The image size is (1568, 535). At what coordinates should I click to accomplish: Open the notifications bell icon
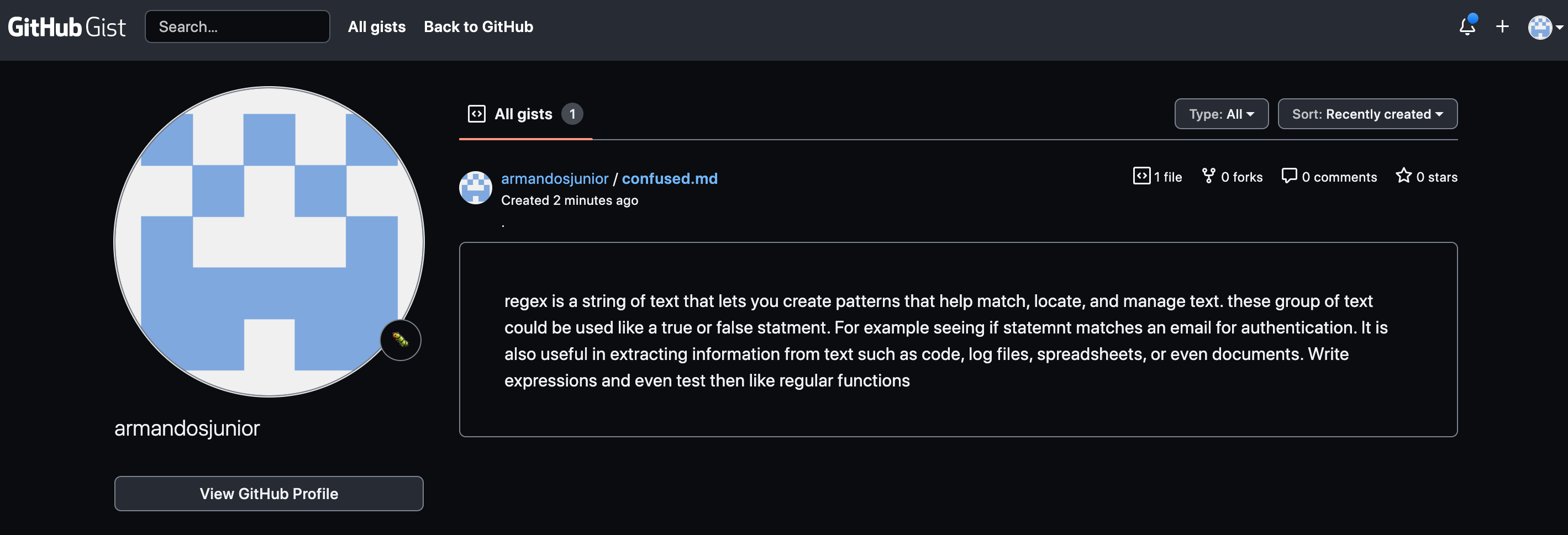tap(1467, 26)
